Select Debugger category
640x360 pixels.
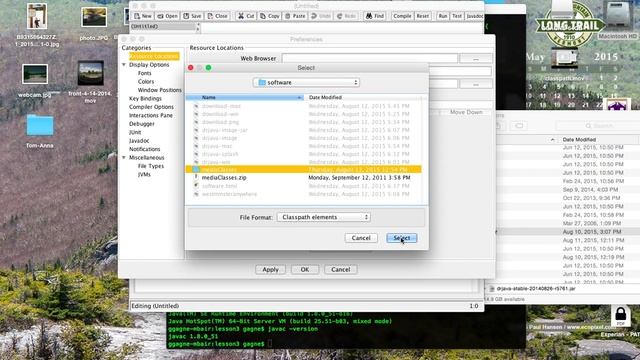[142, 124]
